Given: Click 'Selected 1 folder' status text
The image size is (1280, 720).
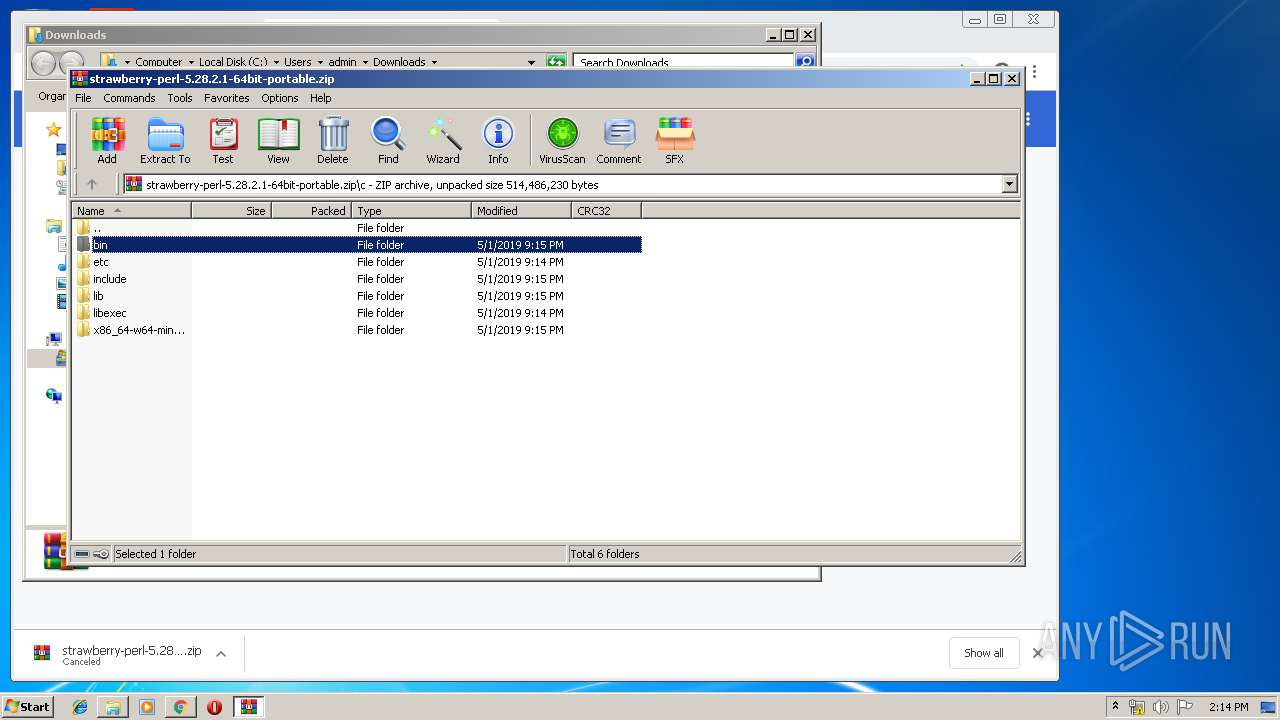Looking at the screenshot, I should pyautogui.click(x=156, y=554).
